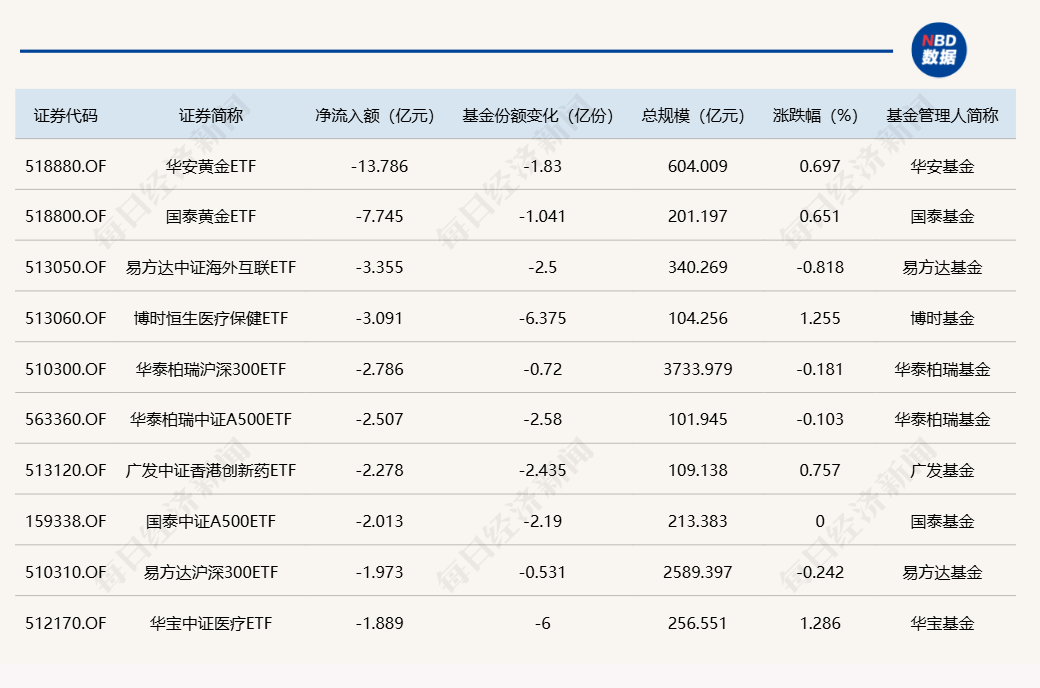Click share change value -6.375
Image resolution: width=1040 pixels, height=688 pixels.
543,318
